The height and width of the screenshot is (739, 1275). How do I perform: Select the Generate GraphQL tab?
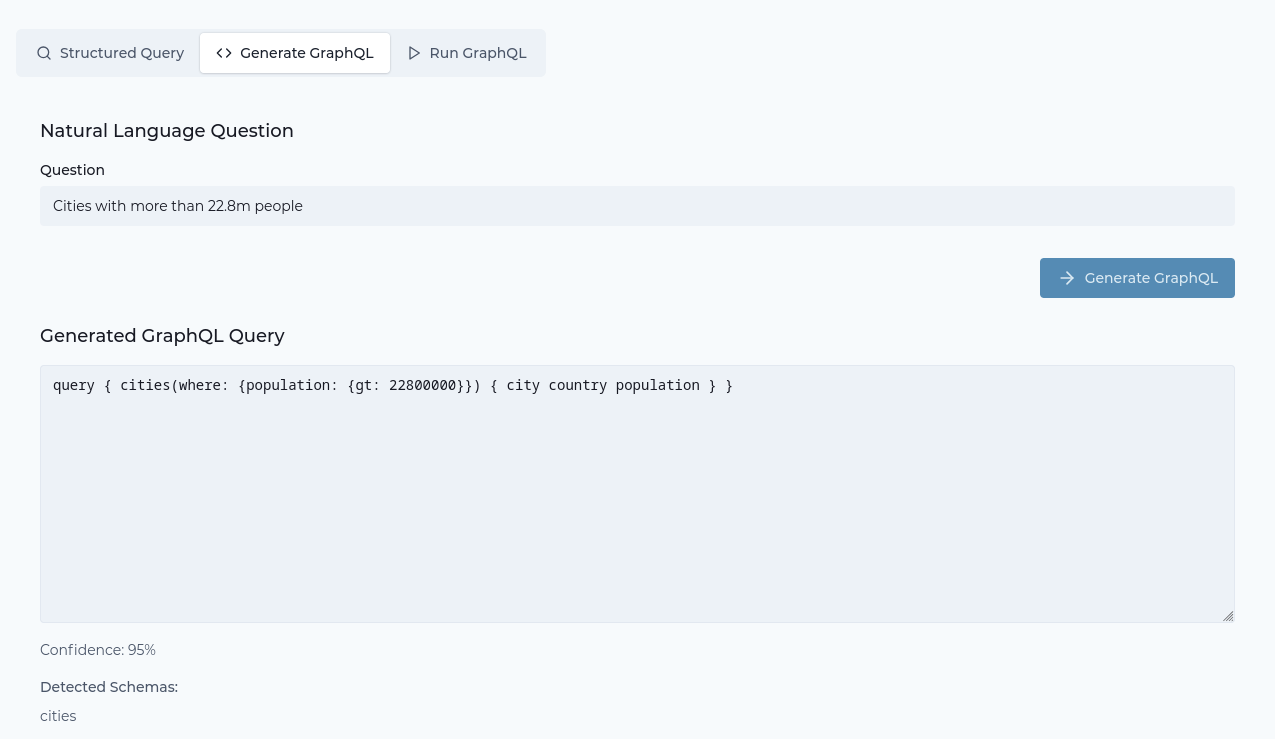295,53
